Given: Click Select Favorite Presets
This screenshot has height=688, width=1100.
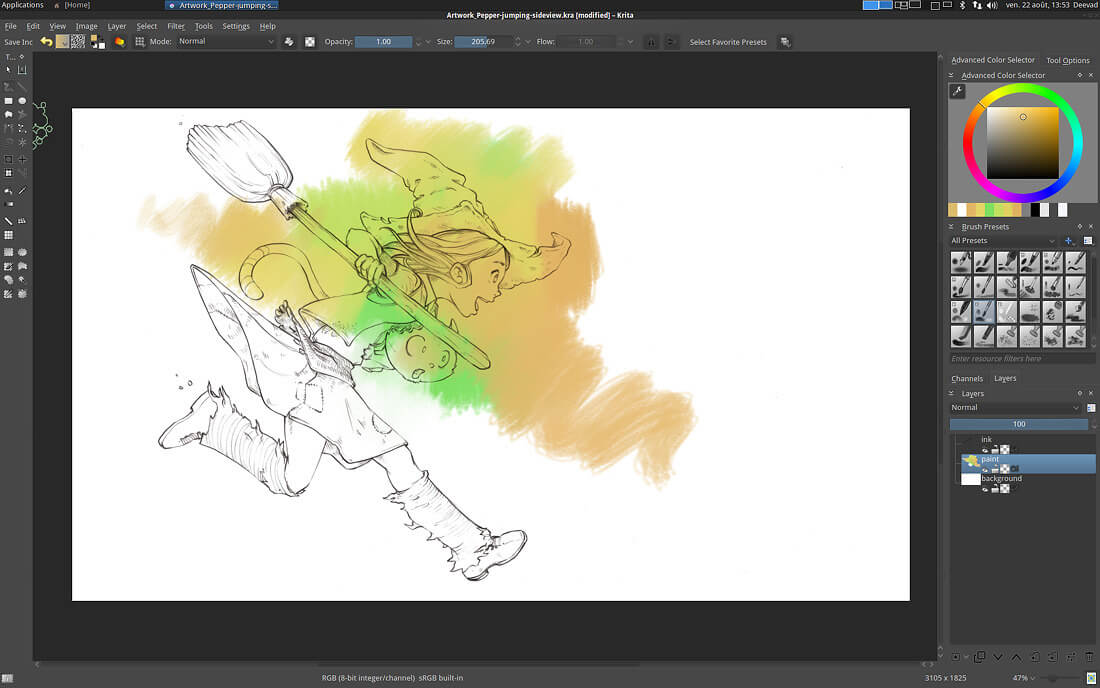Looking at the screenshot, I should [727, 42].
